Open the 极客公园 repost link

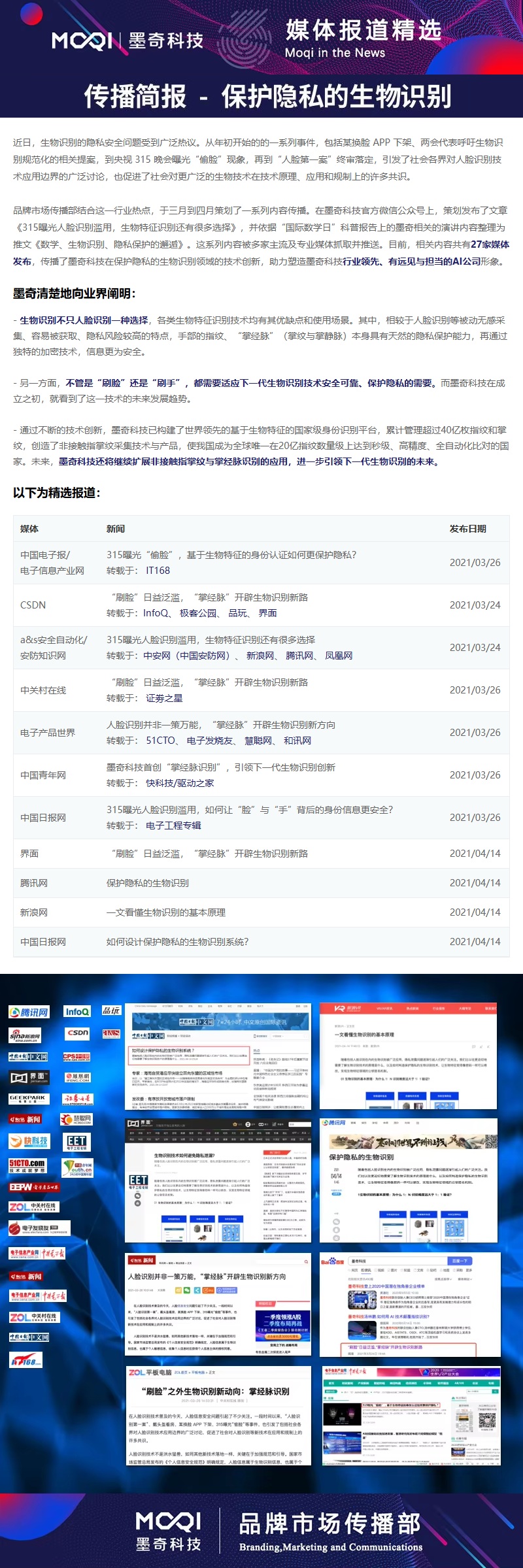click(197, 613)
